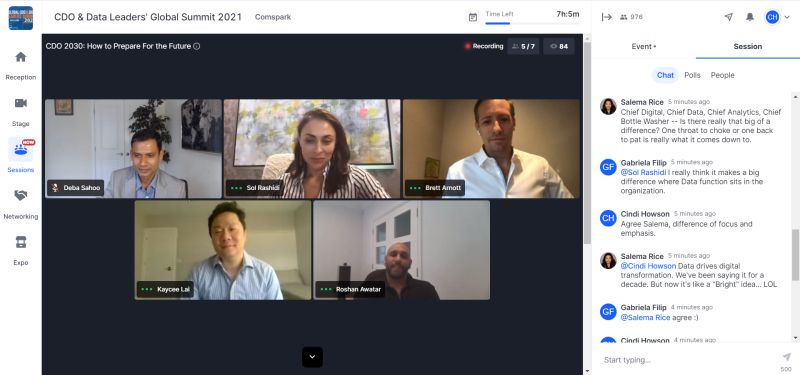Open the Sessions sidebar icon
This screenshot has width=800, height=375.
tap(20, 149)
